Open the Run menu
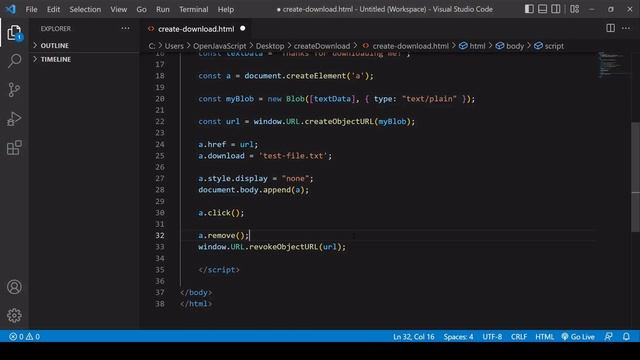Image resolution: width=640 pixels, height=360 pixels. click(162, 9)
